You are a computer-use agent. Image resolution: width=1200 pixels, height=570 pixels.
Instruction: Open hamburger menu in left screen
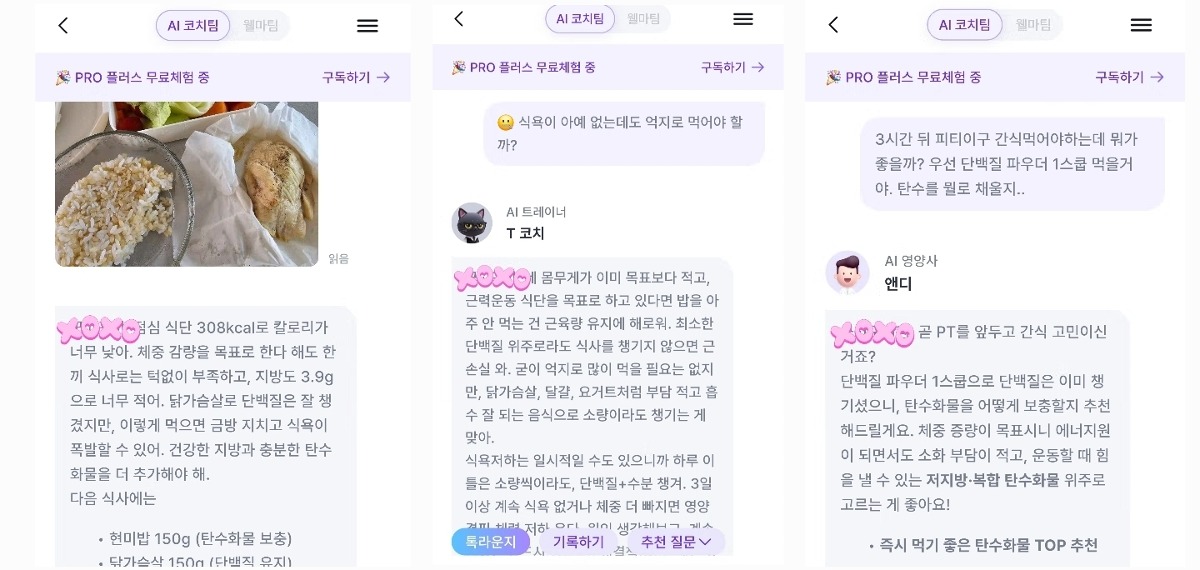[367, 26]
